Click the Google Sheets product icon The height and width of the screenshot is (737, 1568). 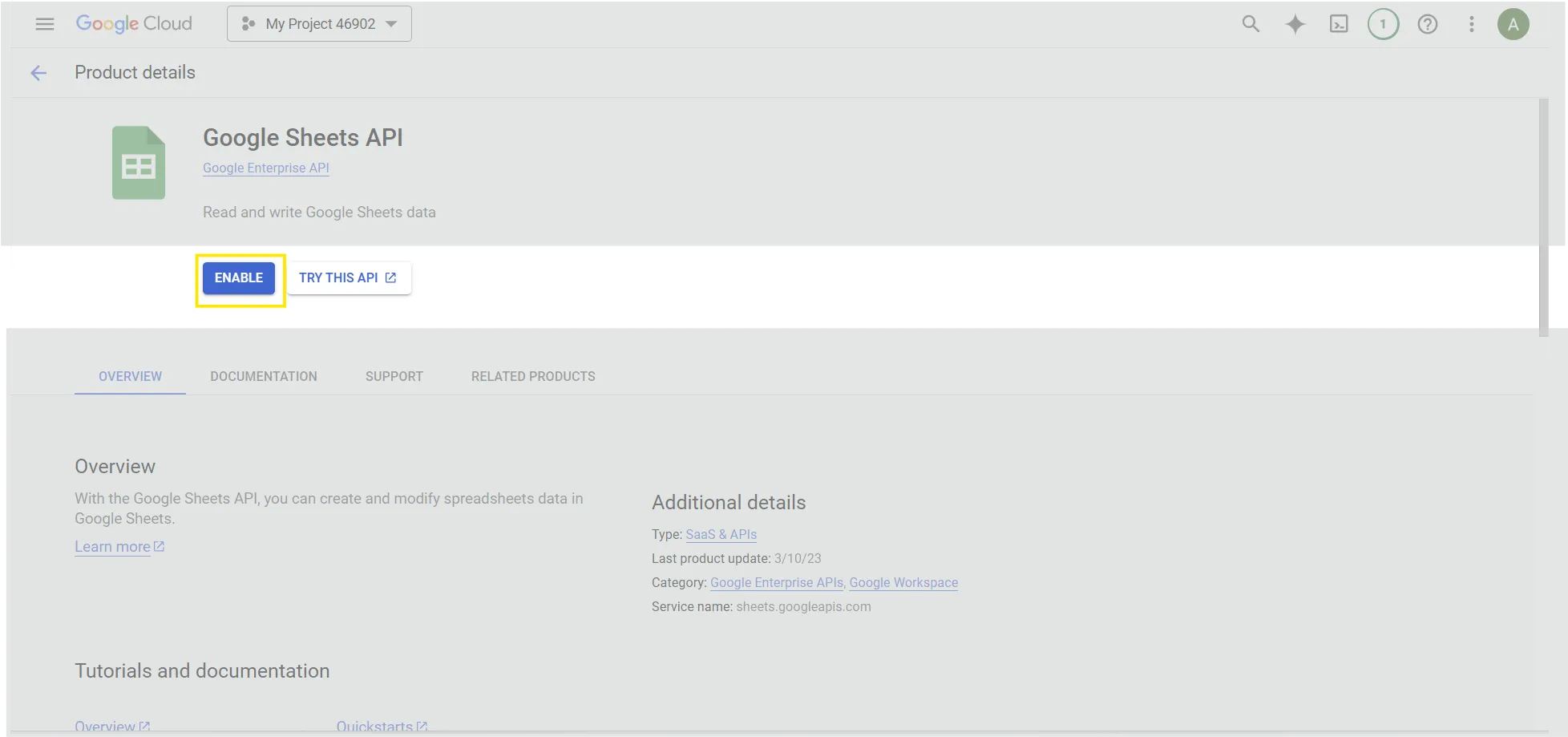coord(139,163)
